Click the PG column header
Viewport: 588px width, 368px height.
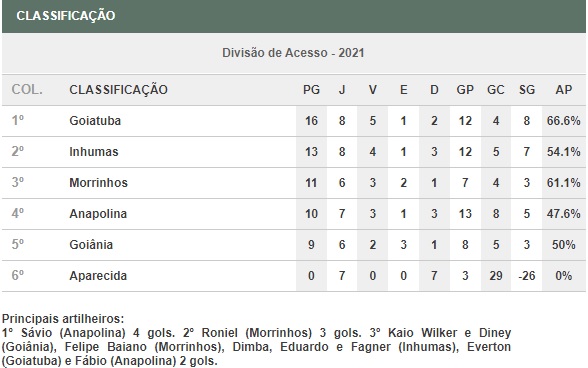pyautogui.click(x=311, y=90)
